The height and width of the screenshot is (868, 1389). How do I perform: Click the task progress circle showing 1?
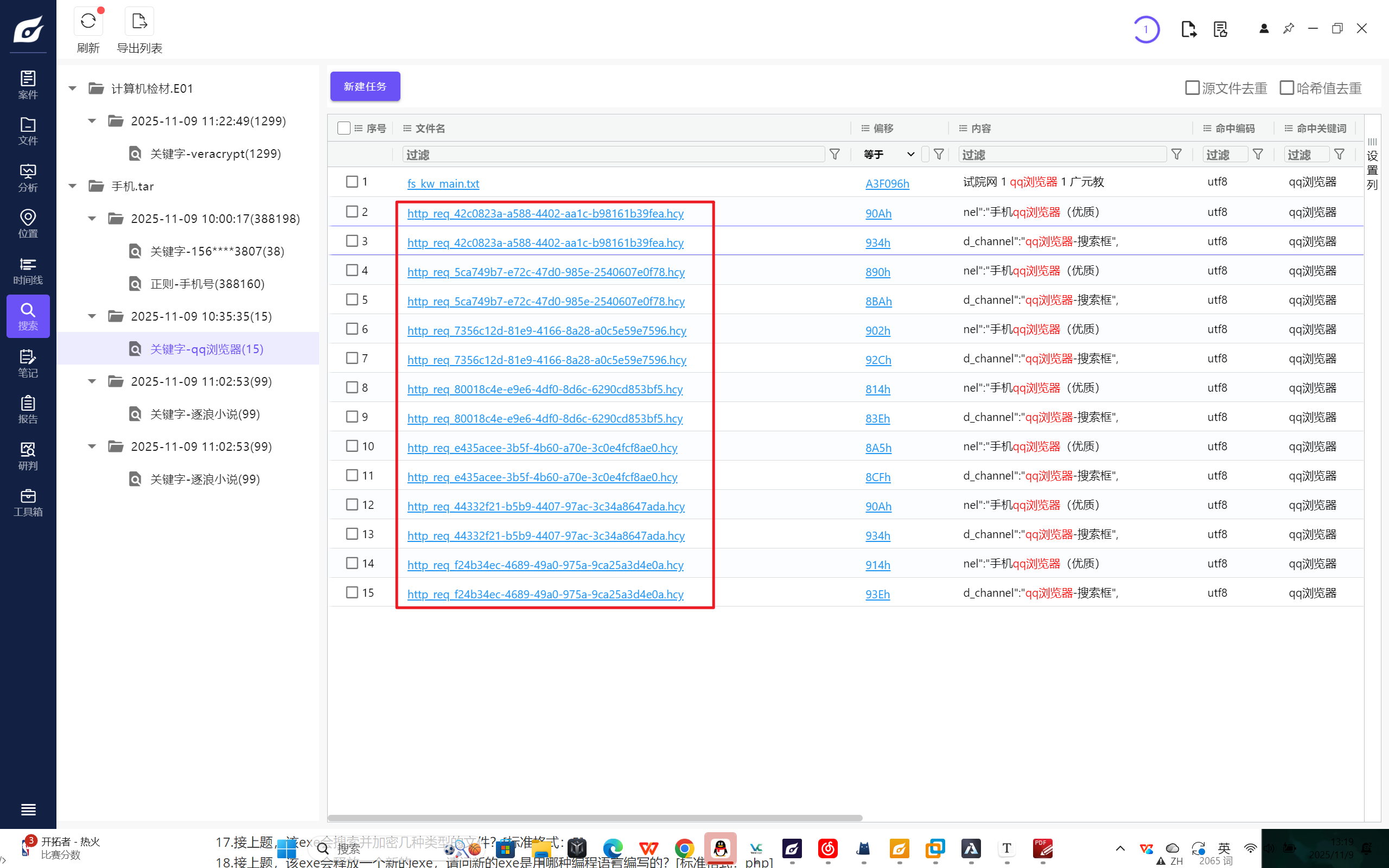point(1145,29)
